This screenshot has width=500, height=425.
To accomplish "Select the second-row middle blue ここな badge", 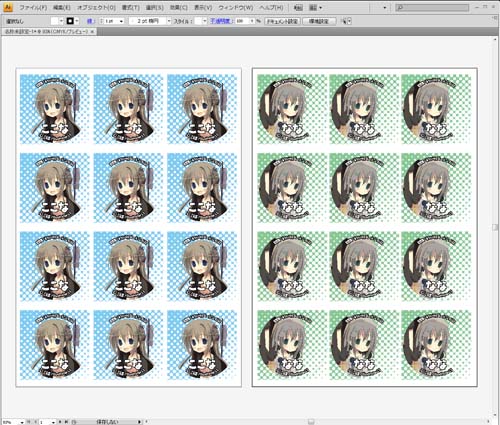I will click(x=128, y=188).
